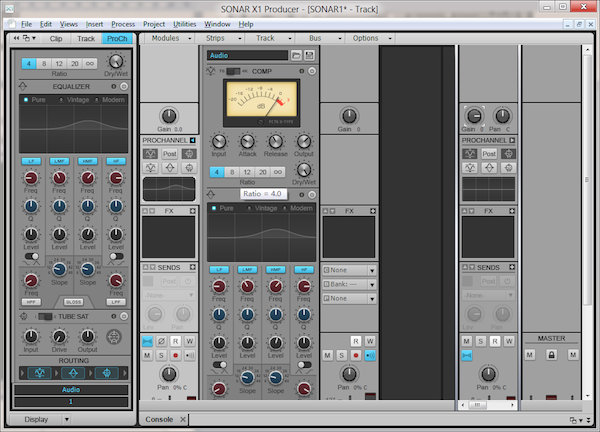Set inspector compressor ratio to 8

point(44,64)
